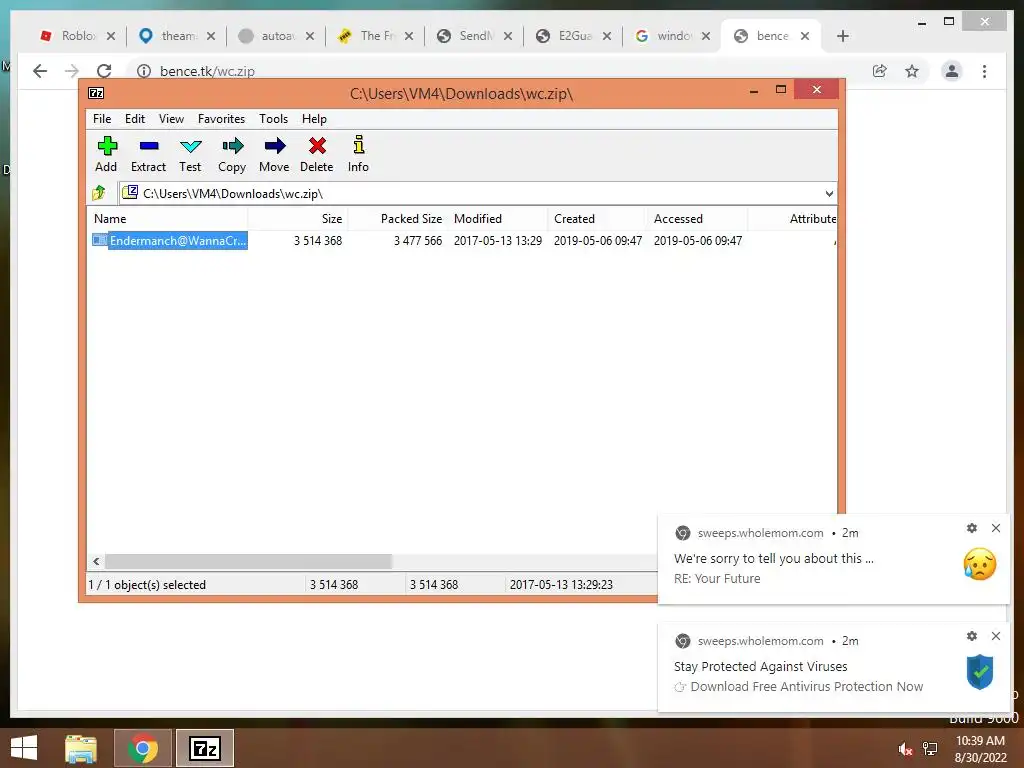Open the Windows Start button
Screen dimensions: 1024x768
pos(24,748)
